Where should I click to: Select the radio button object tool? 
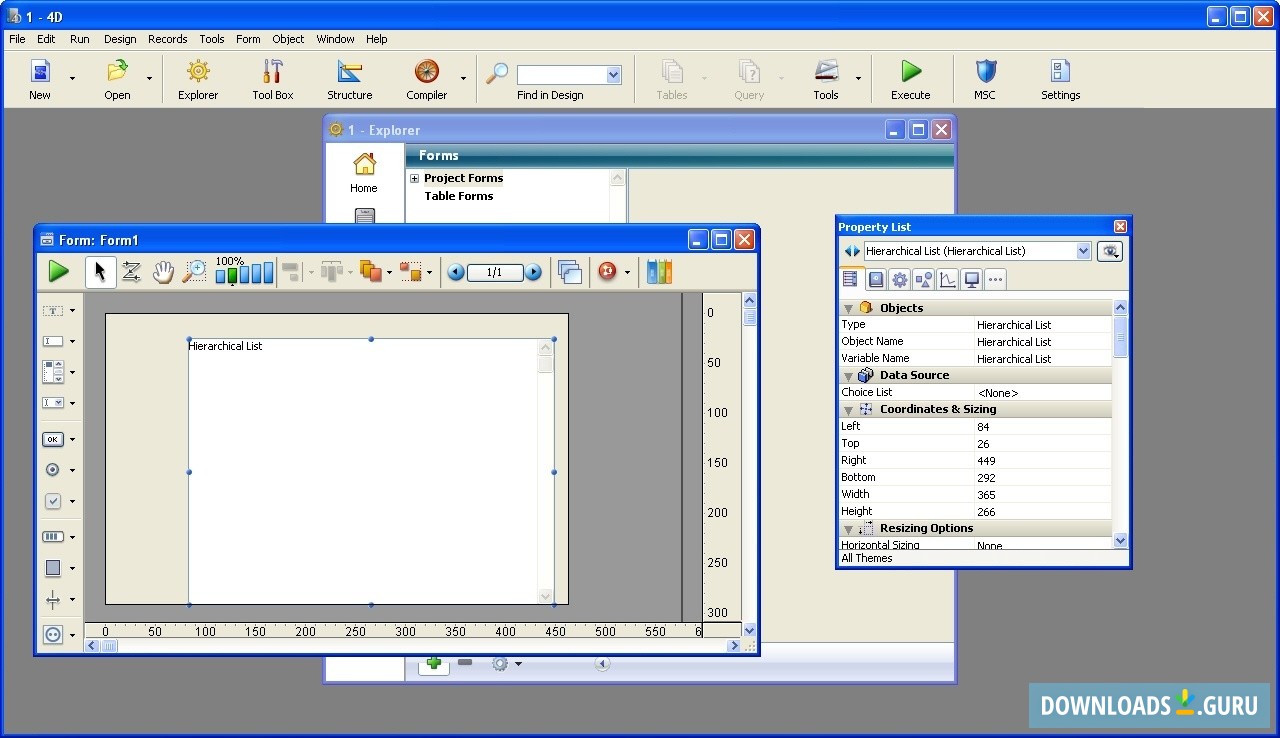pyautogui.click(x=53, y=470)
